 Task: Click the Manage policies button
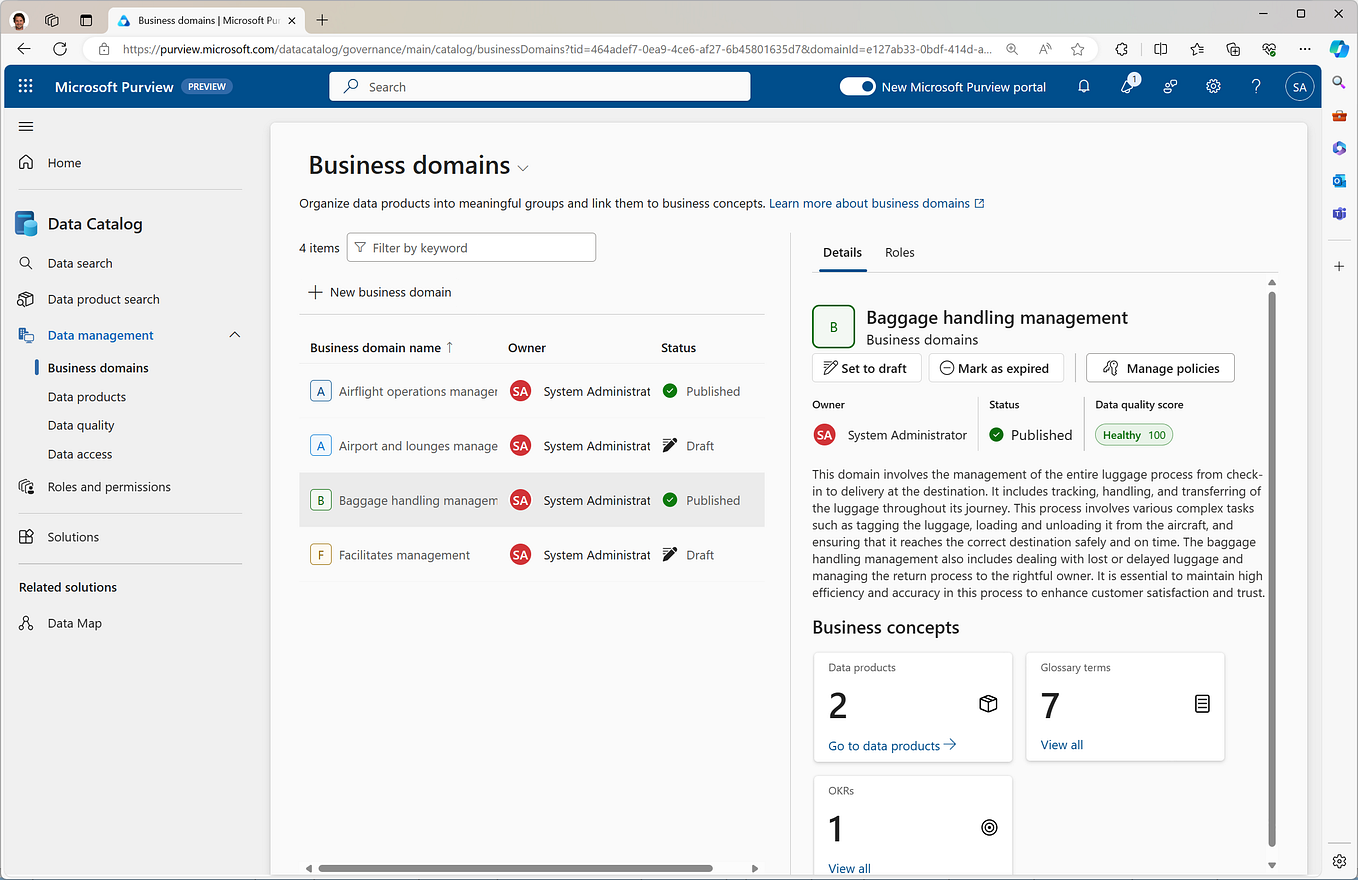click(1160, 368)
